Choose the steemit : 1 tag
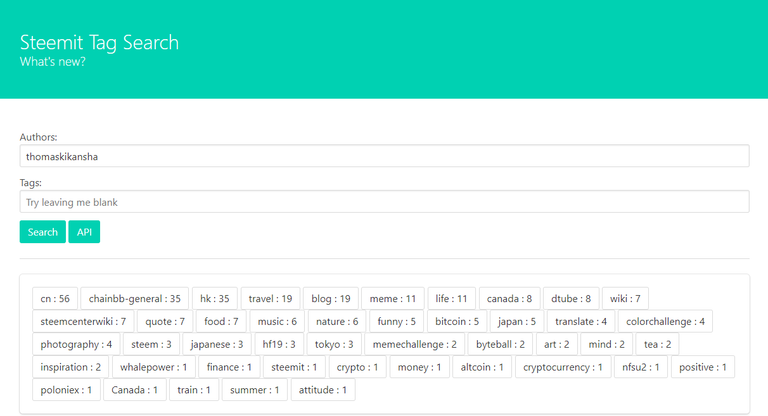 [294, 367]
